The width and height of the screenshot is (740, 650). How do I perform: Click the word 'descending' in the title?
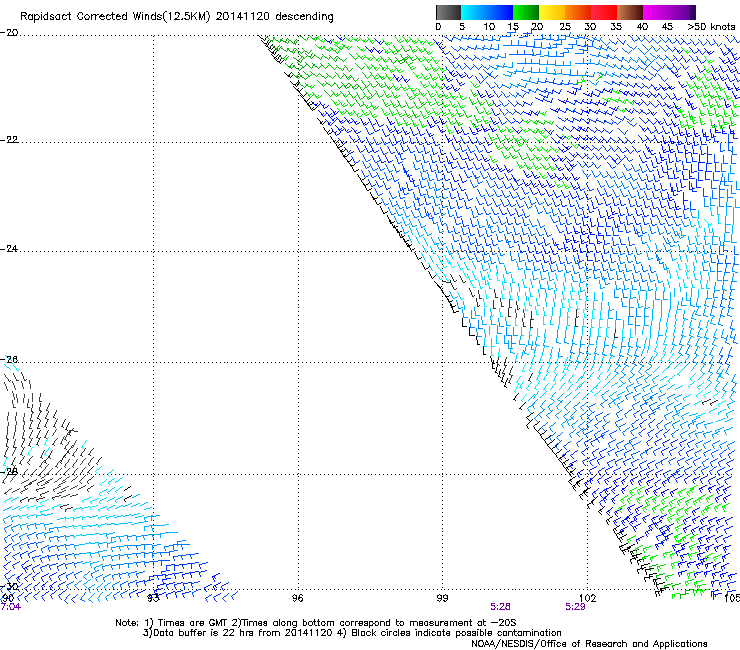(304, 17)
